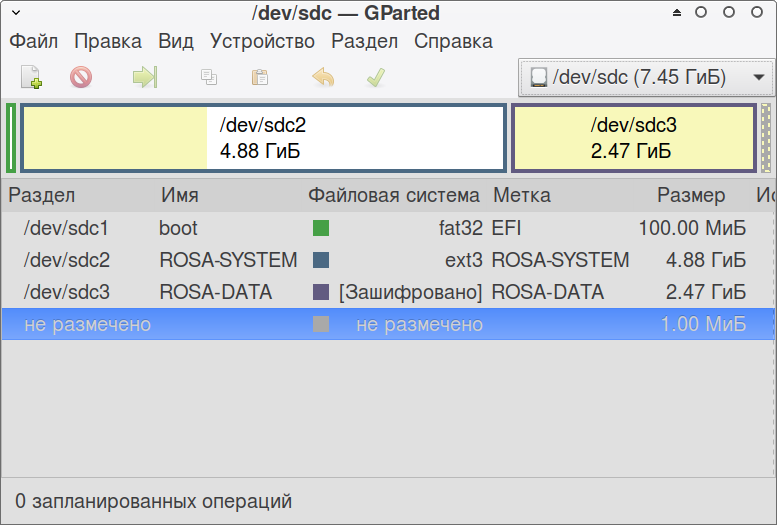Open the /dev/sdc device selector dropdown
777x525 pixels.
646,77
